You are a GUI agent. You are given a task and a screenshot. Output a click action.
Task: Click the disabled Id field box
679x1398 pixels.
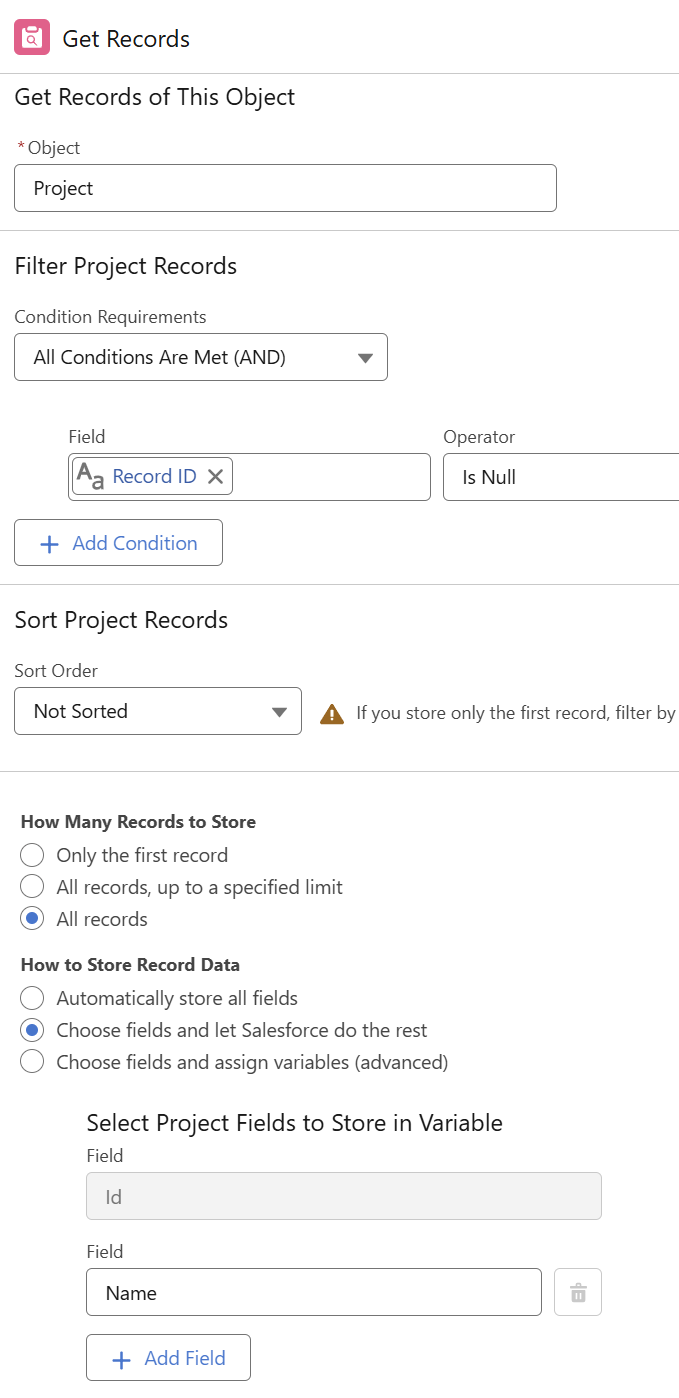pyautogui.click(x=343, y=1196)
